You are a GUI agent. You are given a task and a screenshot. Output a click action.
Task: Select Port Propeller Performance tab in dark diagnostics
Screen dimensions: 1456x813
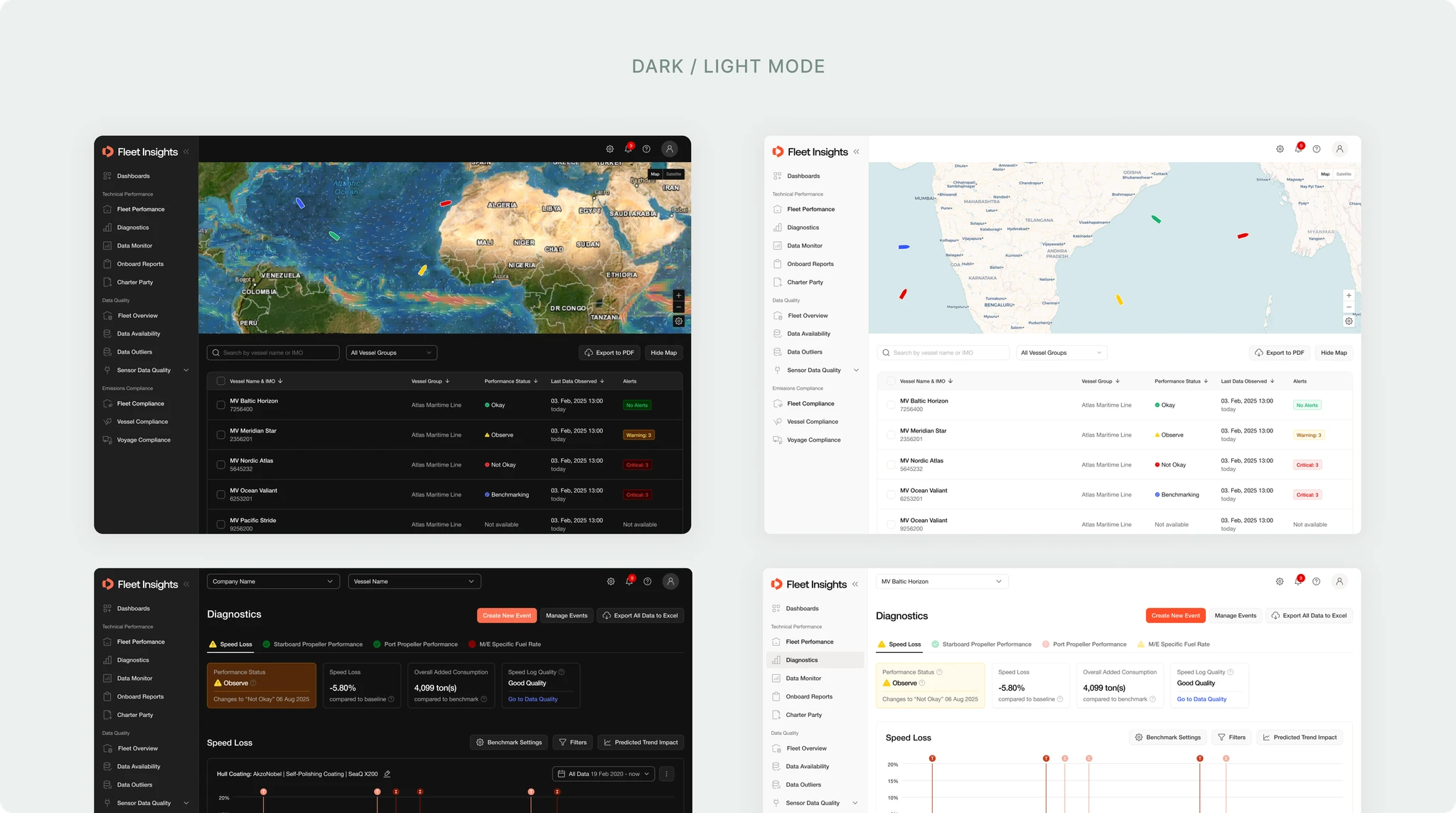415,644
